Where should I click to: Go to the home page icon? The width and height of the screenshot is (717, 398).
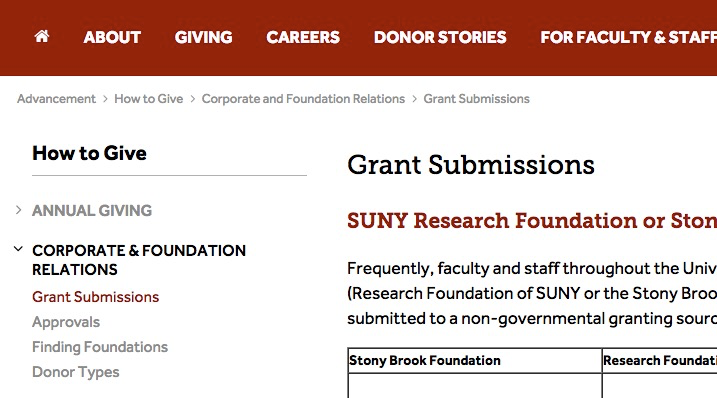click(42, 36)
